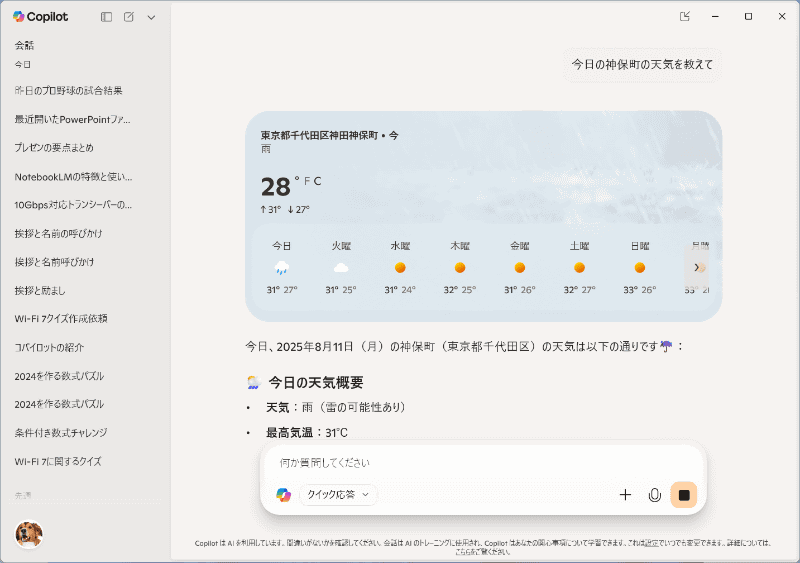
Task: Open the 挨拶と名前の呼びかけ conversation
Action: pyautogui.click(x=58, y=234)
